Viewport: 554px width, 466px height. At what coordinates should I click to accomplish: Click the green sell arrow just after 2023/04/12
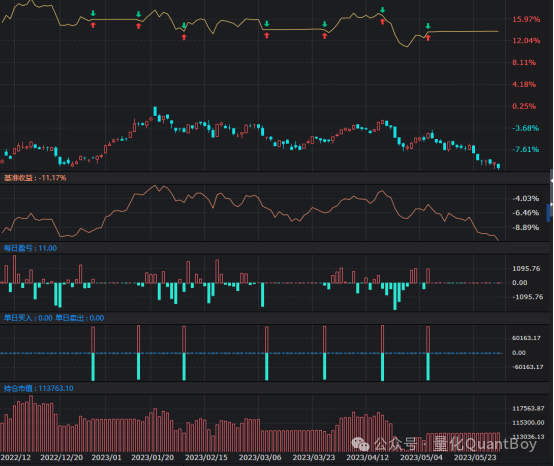[383, 10]
